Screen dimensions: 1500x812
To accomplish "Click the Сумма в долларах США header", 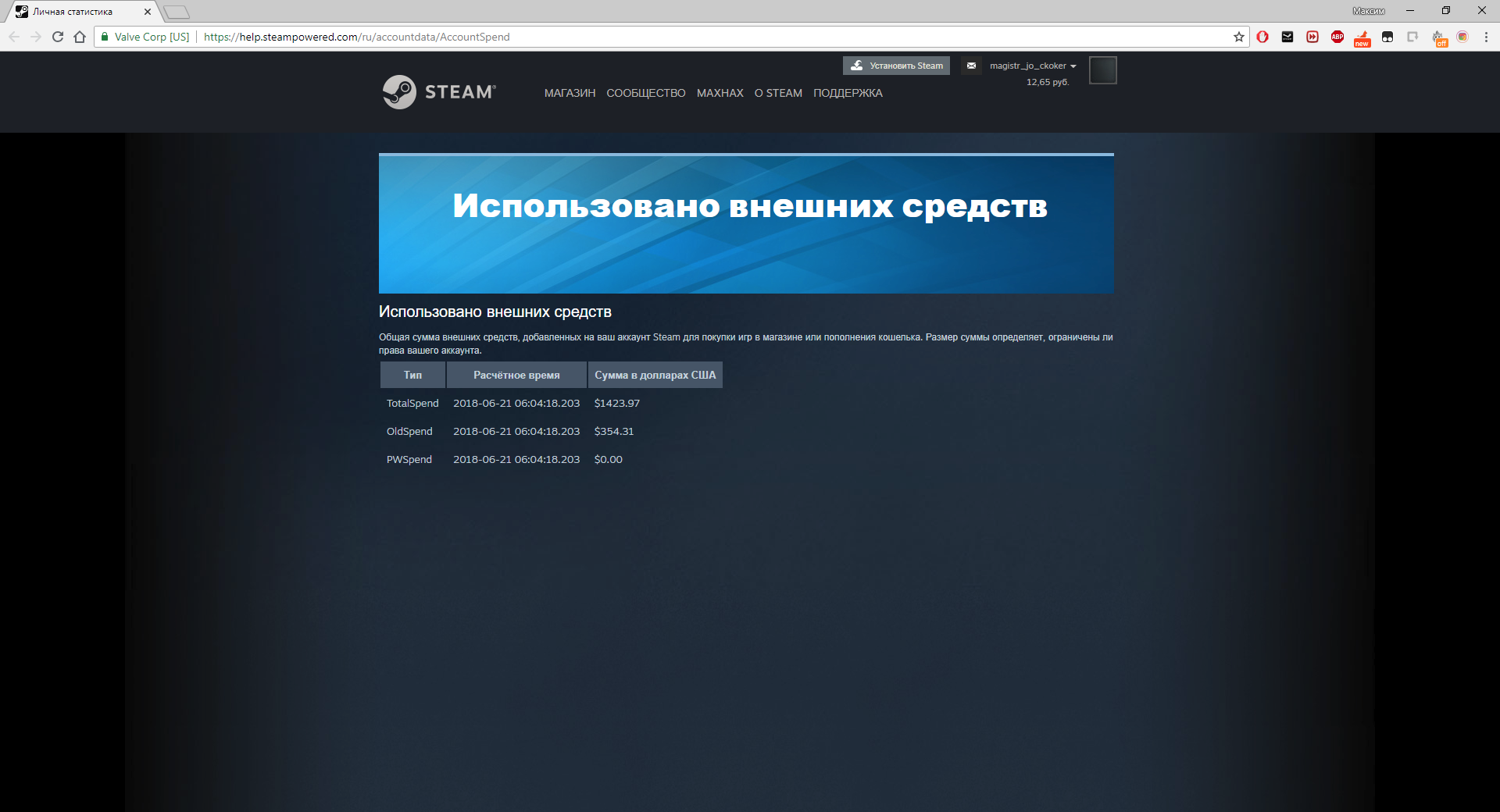I will [x=655, y=375].
